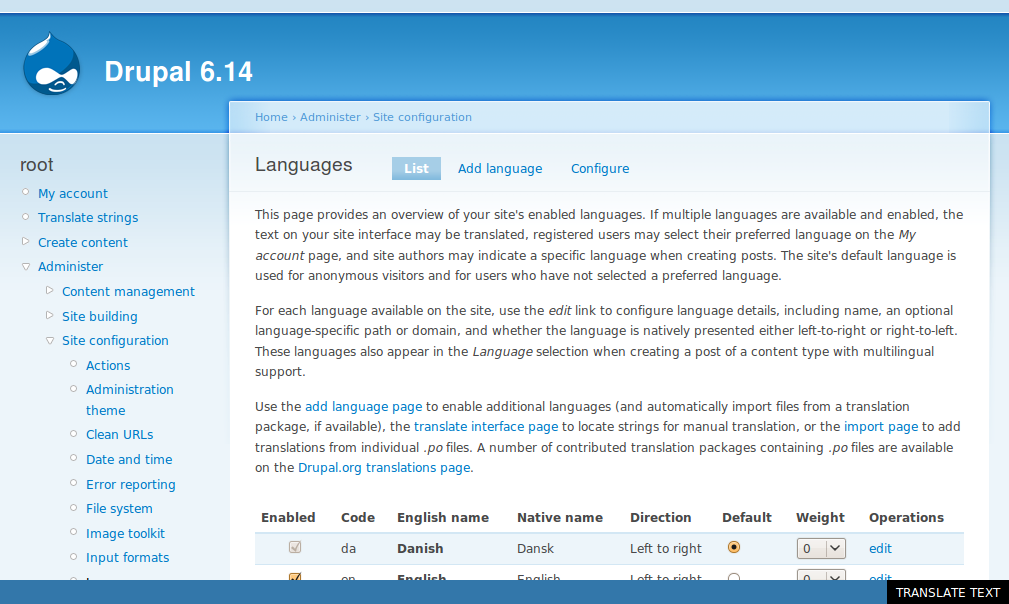1009x604 pixels.
Task: Follow the 'add language page' link
Action: [364, 407]
